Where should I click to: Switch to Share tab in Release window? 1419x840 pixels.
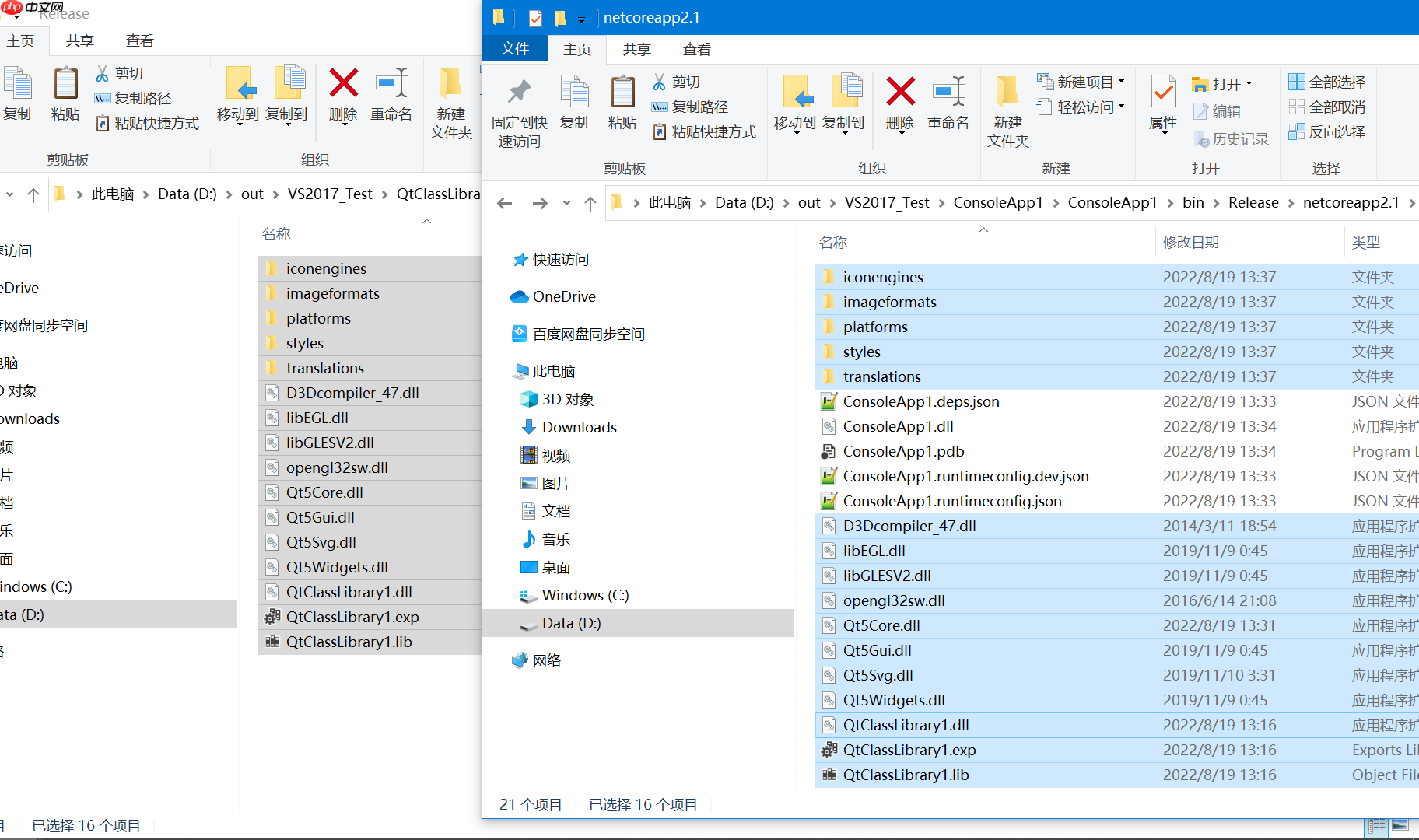(80, 40)
